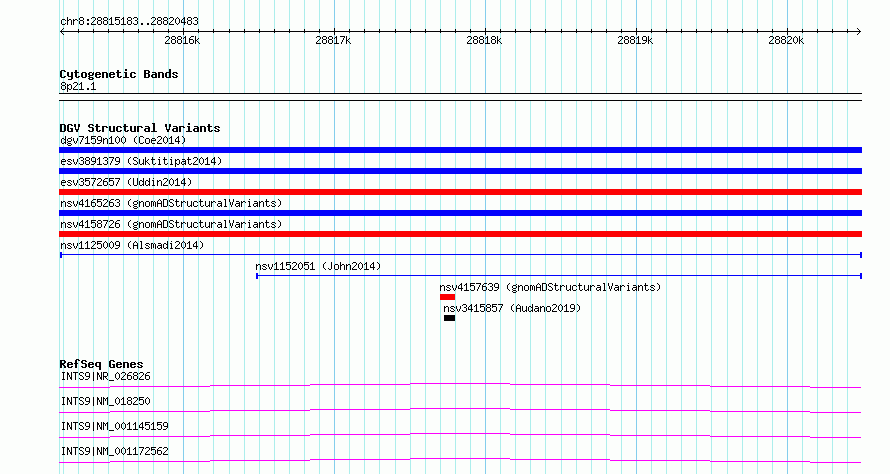Select the 28817k ruler tick label
The width and height of the screenshot is (890, 474).
tap(333, 40)
